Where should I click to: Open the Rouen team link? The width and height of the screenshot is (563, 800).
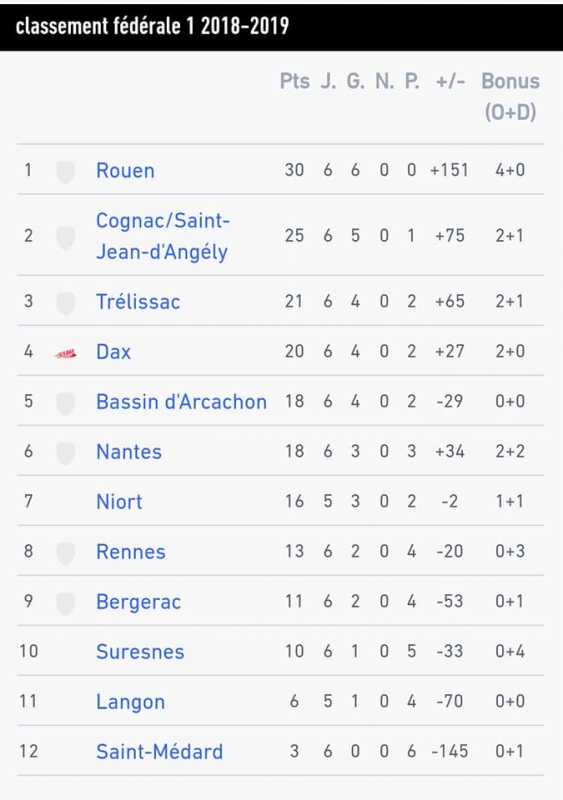coord(125,170)
